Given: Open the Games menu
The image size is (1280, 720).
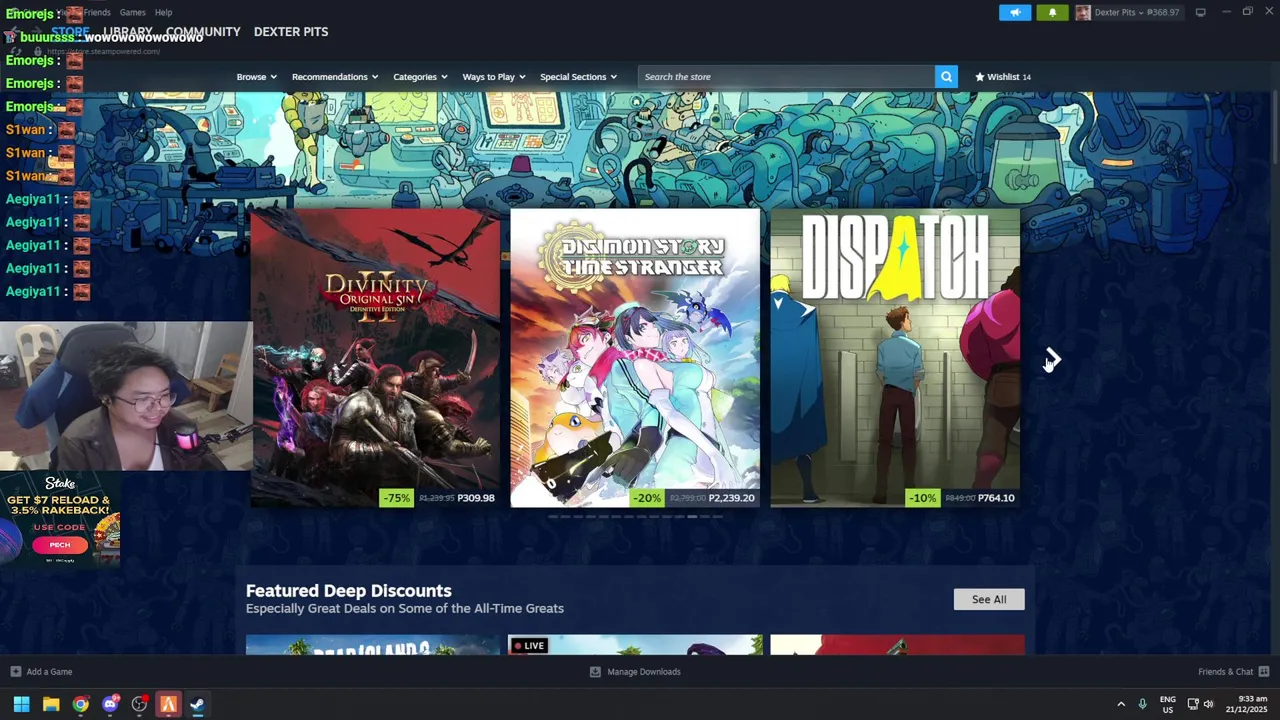Looking at the screenshot, I should (x=132, y=12).
